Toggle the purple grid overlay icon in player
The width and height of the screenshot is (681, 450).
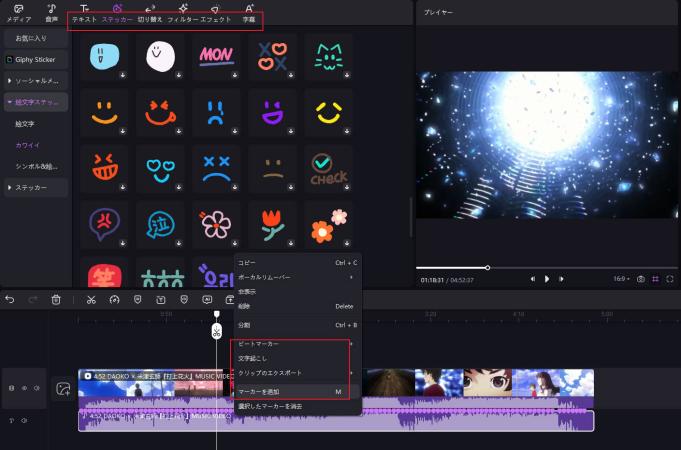pyautogui.click(x=655, y=279)
